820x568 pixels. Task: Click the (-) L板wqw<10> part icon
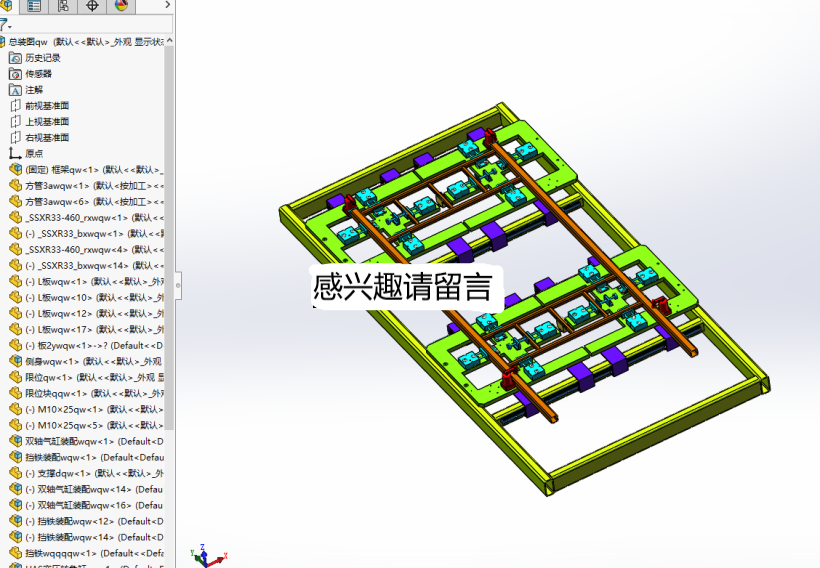click(15, 297)
